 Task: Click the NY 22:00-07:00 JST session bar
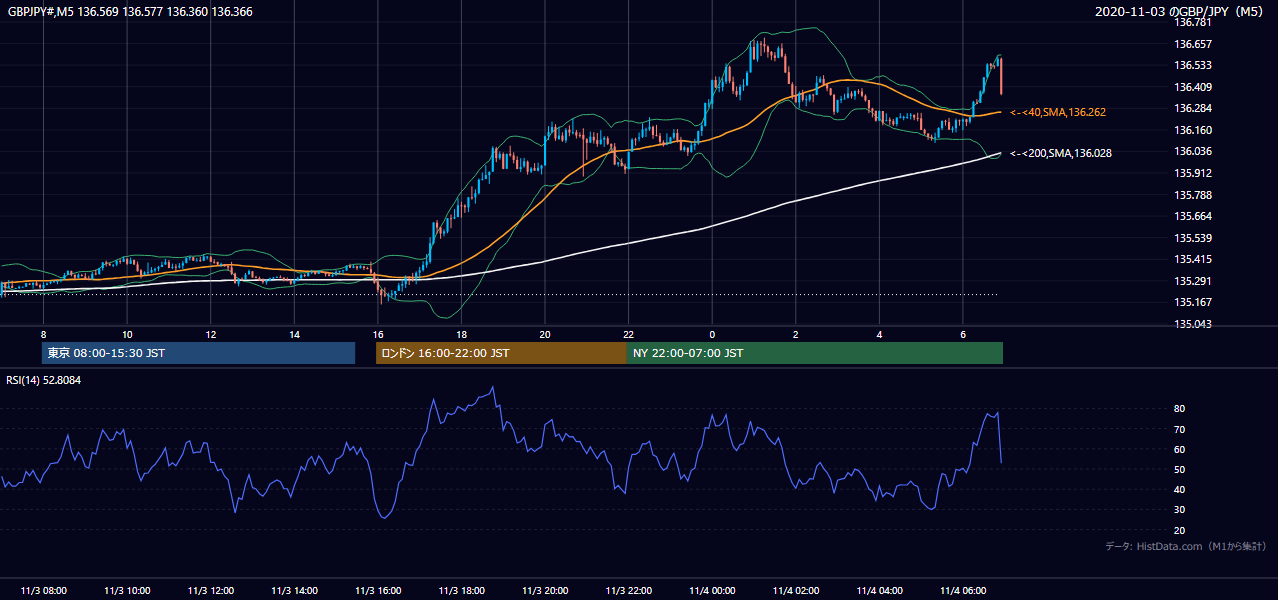815,353
